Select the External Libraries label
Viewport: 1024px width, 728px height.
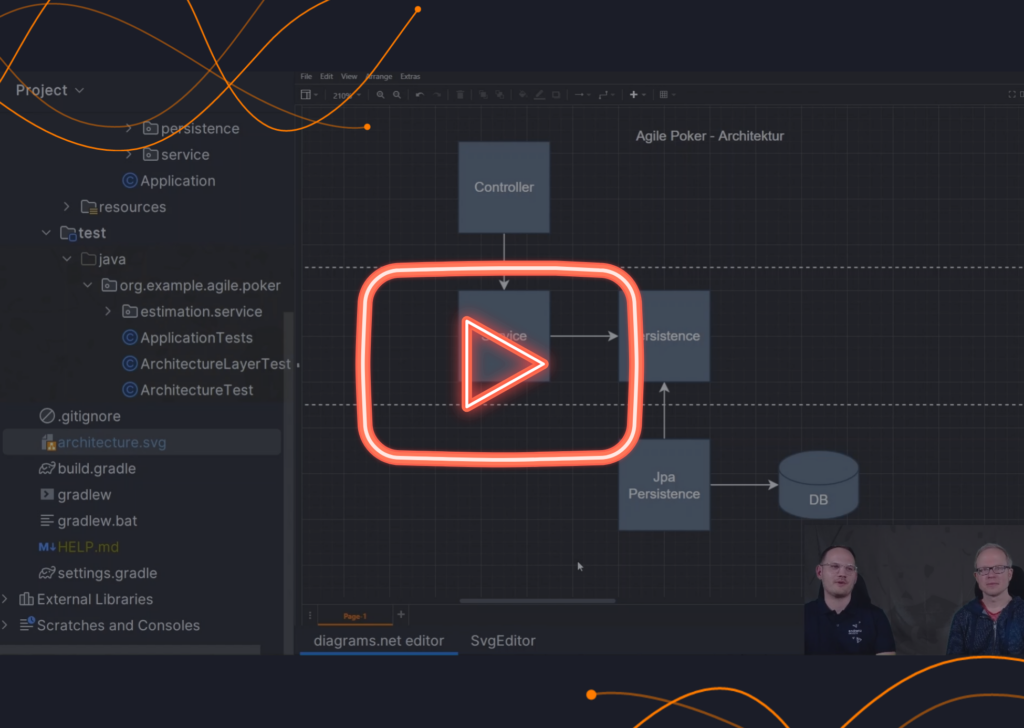coord(95,599)
